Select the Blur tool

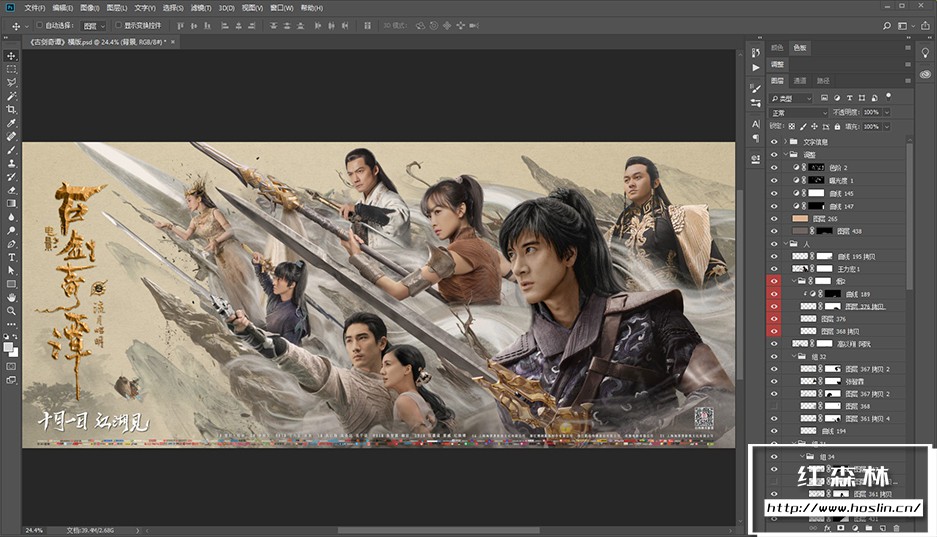pyautogui.click(x=11, y=217)
